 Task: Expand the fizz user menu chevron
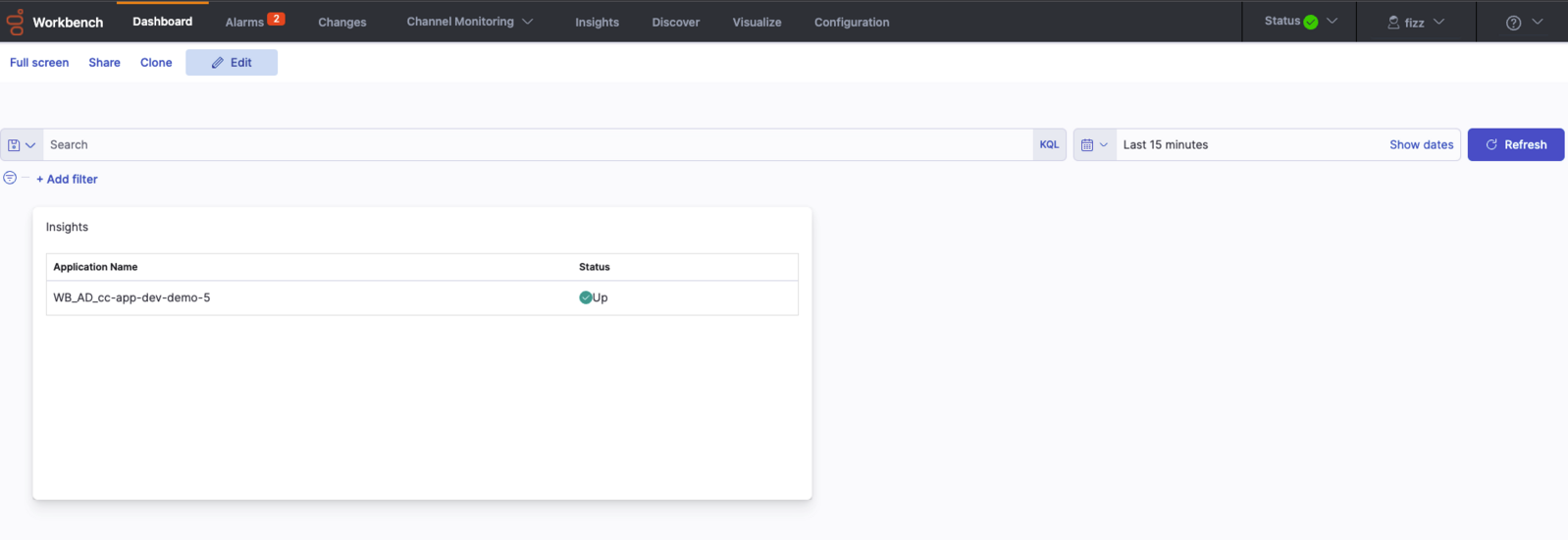coord(1438,22)
